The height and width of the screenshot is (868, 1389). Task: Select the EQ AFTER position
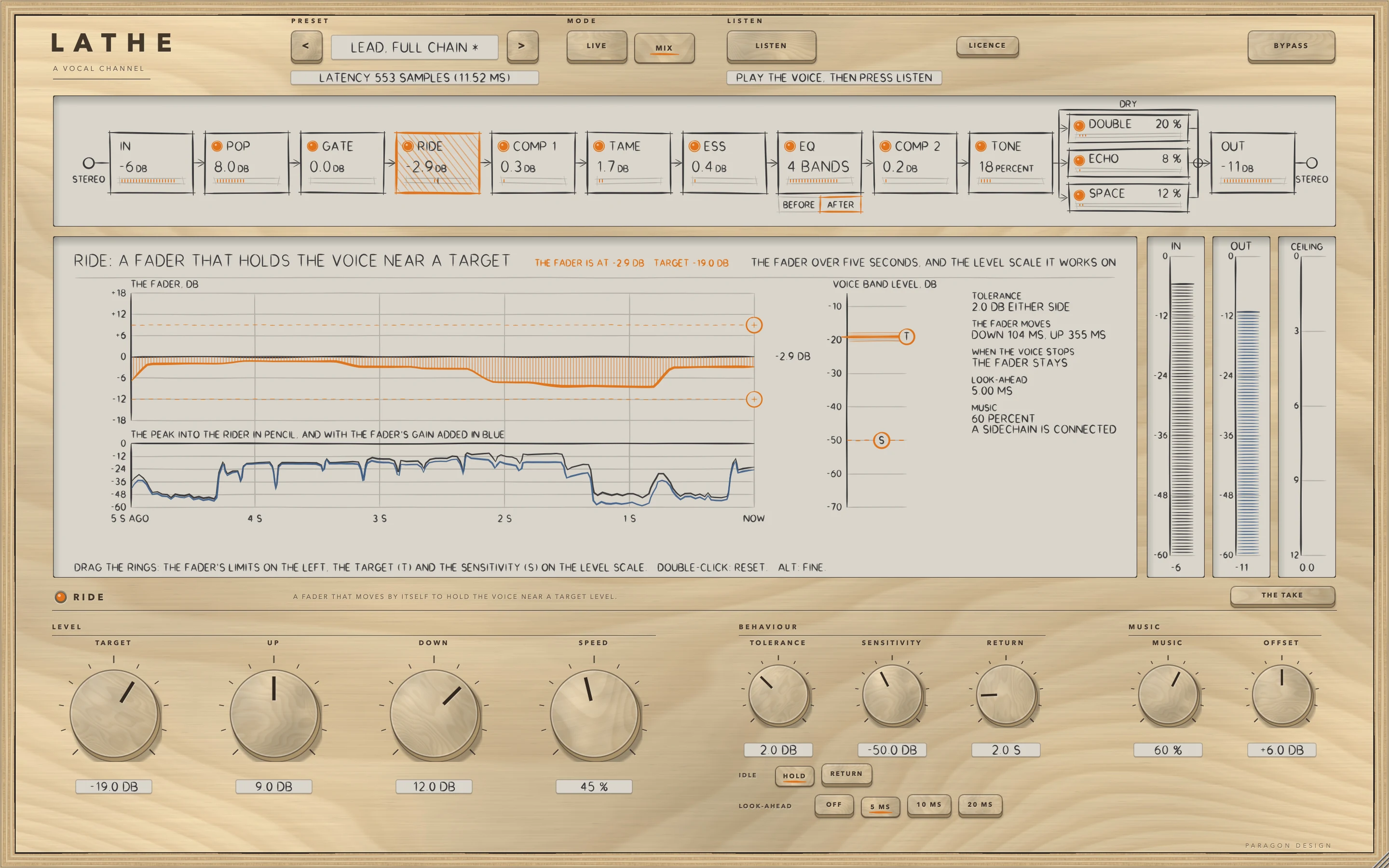pyautogui.click(x=840, y=204)
